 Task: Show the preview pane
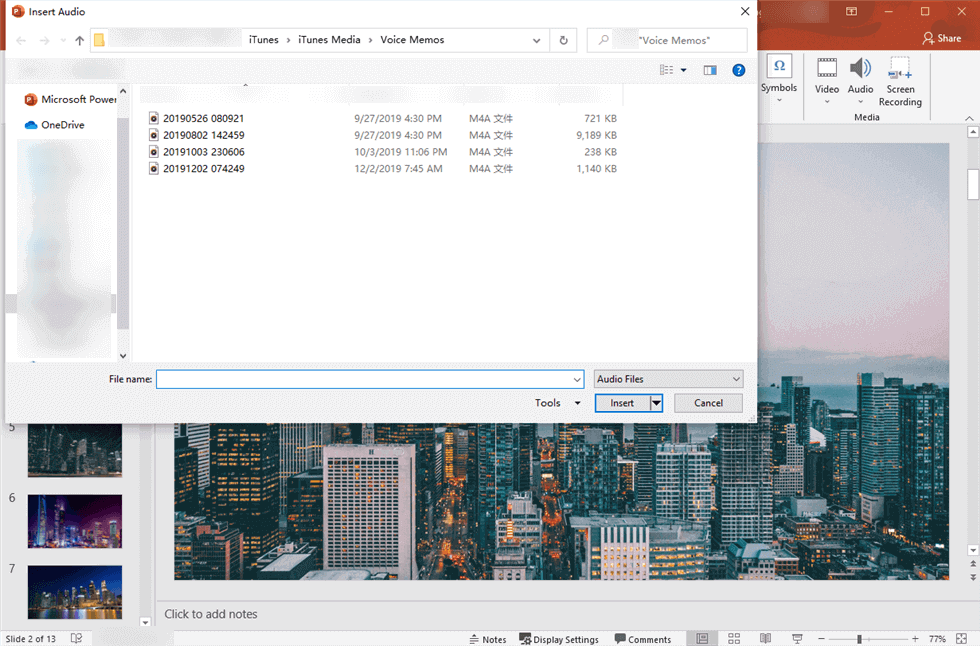point(710,70)
